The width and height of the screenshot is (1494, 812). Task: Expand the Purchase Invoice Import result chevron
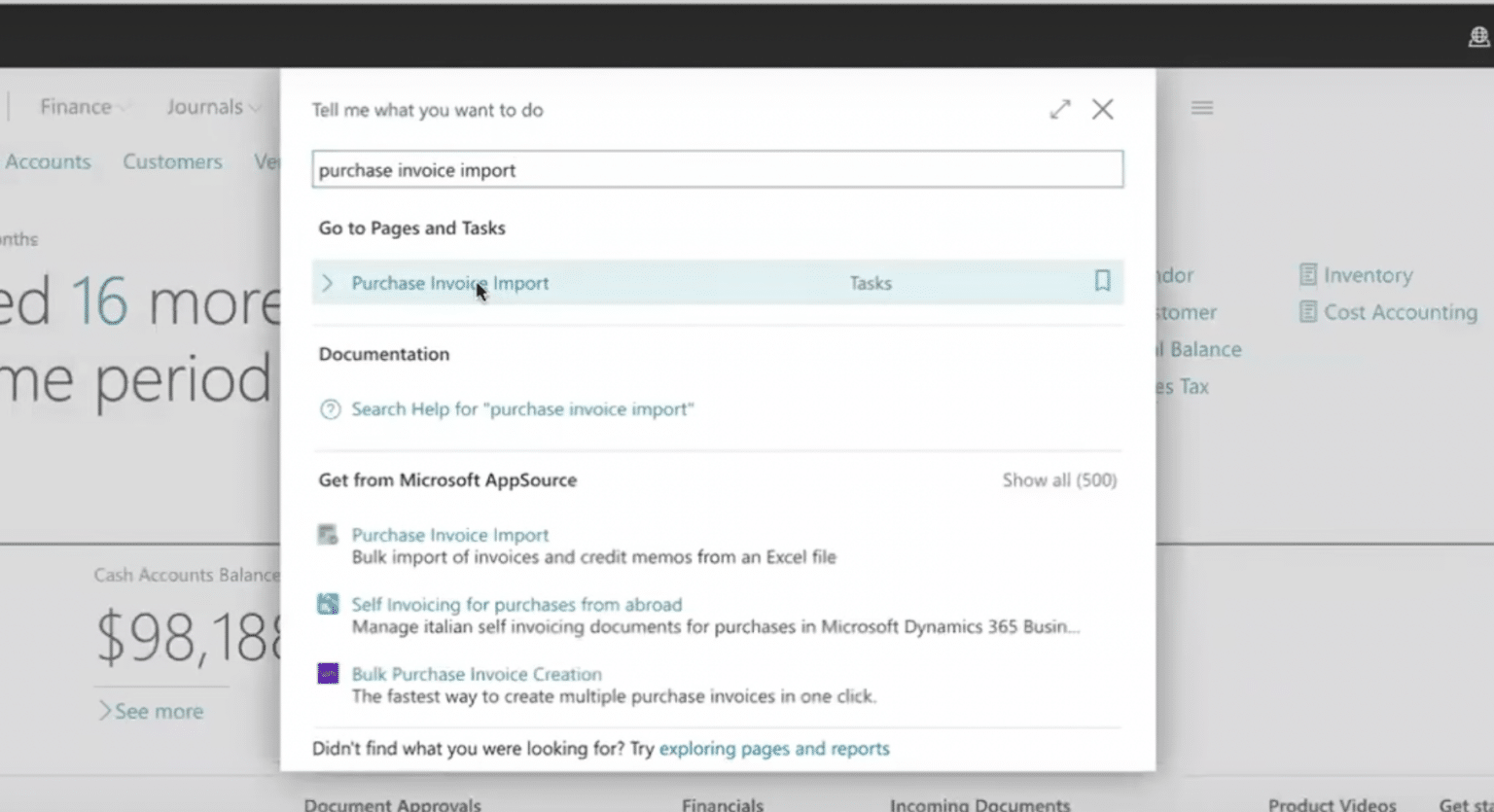click(x=327, y=282)
